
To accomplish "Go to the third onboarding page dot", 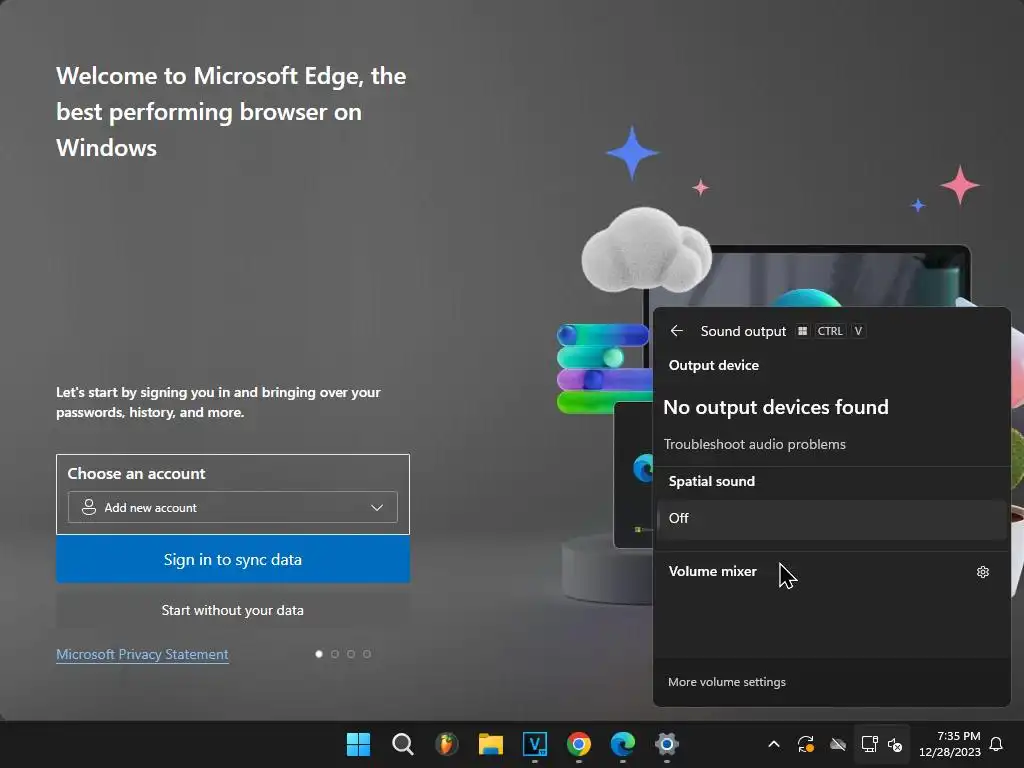I will click(x=351, y=654).
